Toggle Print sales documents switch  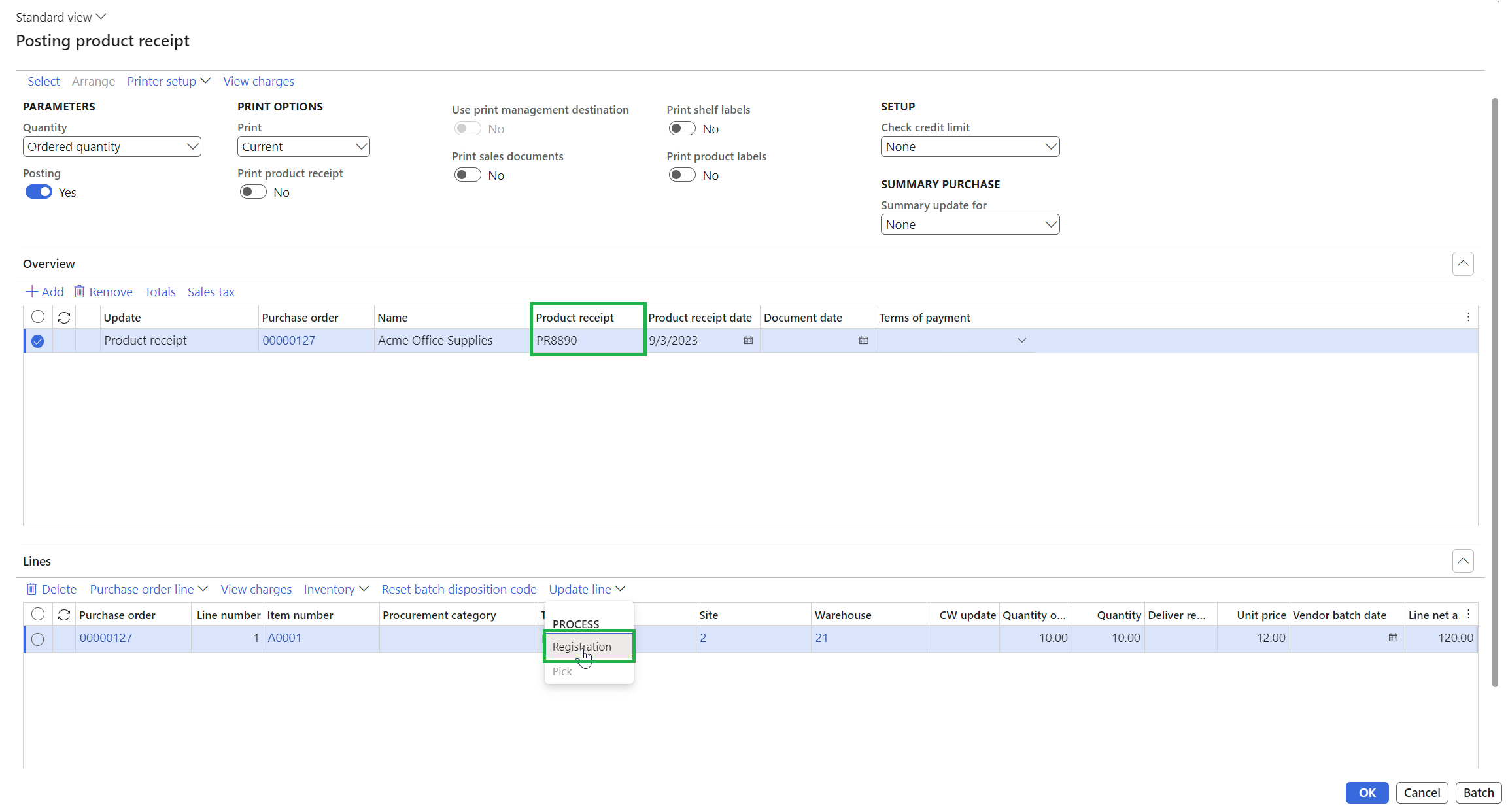point(468,175)
